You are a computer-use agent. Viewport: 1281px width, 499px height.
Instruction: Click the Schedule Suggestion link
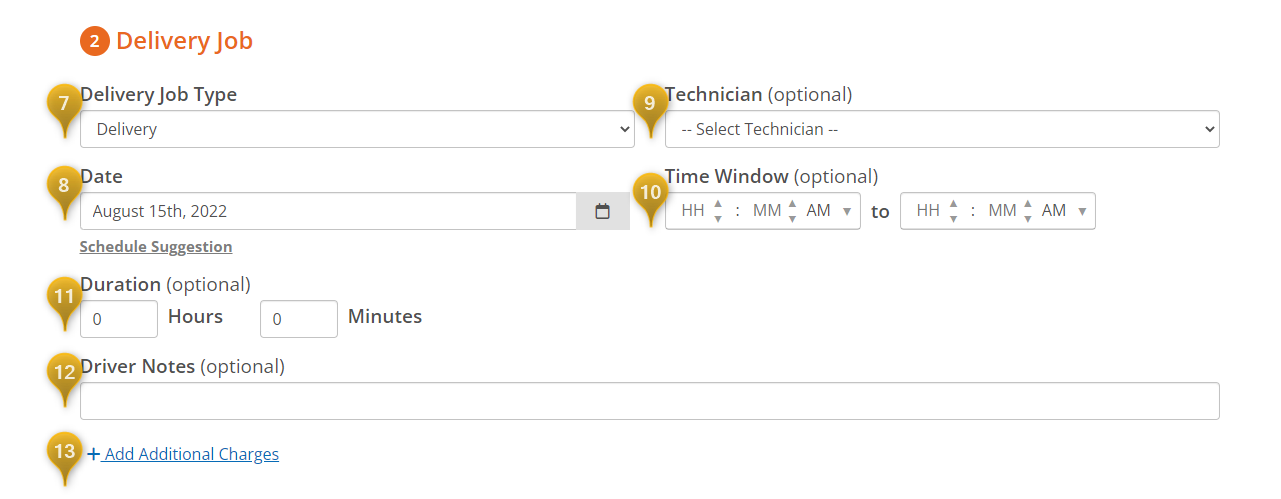pyautogui.click(x=156, y=247)
